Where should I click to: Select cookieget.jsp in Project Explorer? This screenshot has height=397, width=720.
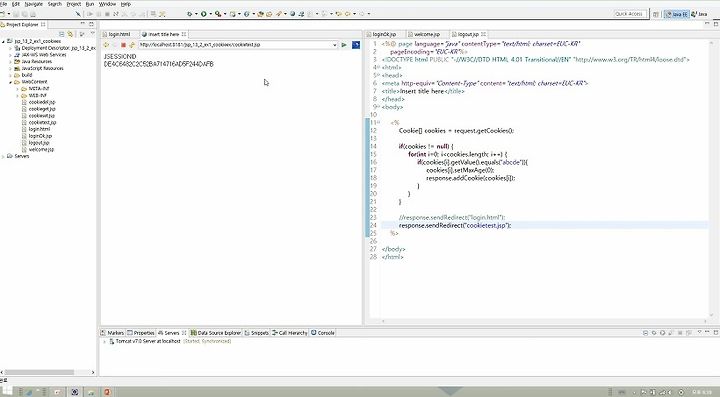[x=42, y=109]
